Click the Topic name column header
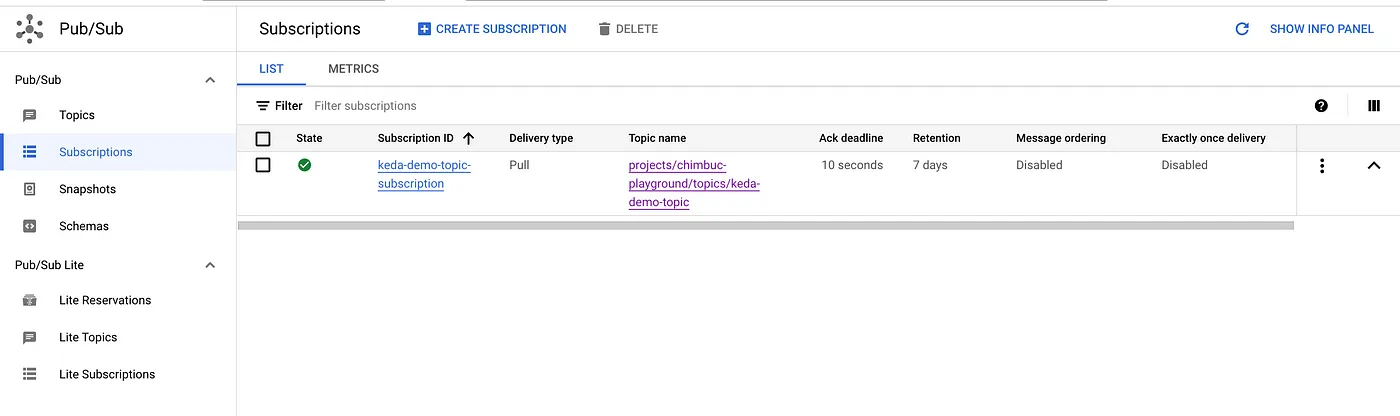This screenshot has height=416, width=1400. point(657,138)
